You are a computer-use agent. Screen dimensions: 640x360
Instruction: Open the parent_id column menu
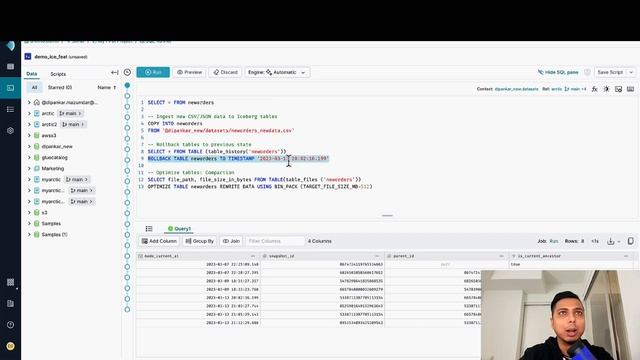(x=501, y=256)
